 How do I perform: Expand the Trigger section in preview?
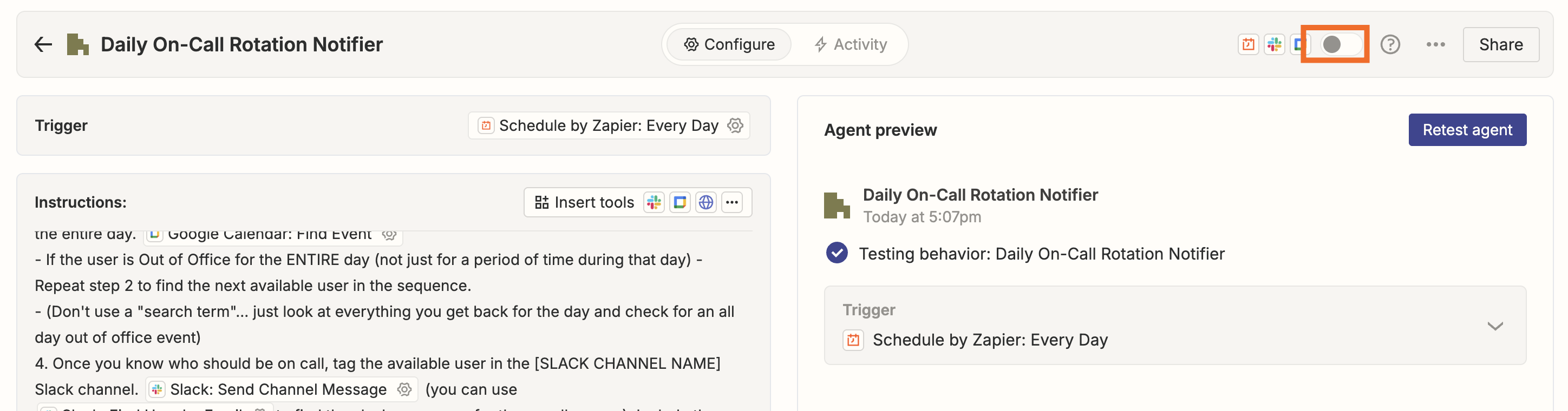(x=1494, y=327)
